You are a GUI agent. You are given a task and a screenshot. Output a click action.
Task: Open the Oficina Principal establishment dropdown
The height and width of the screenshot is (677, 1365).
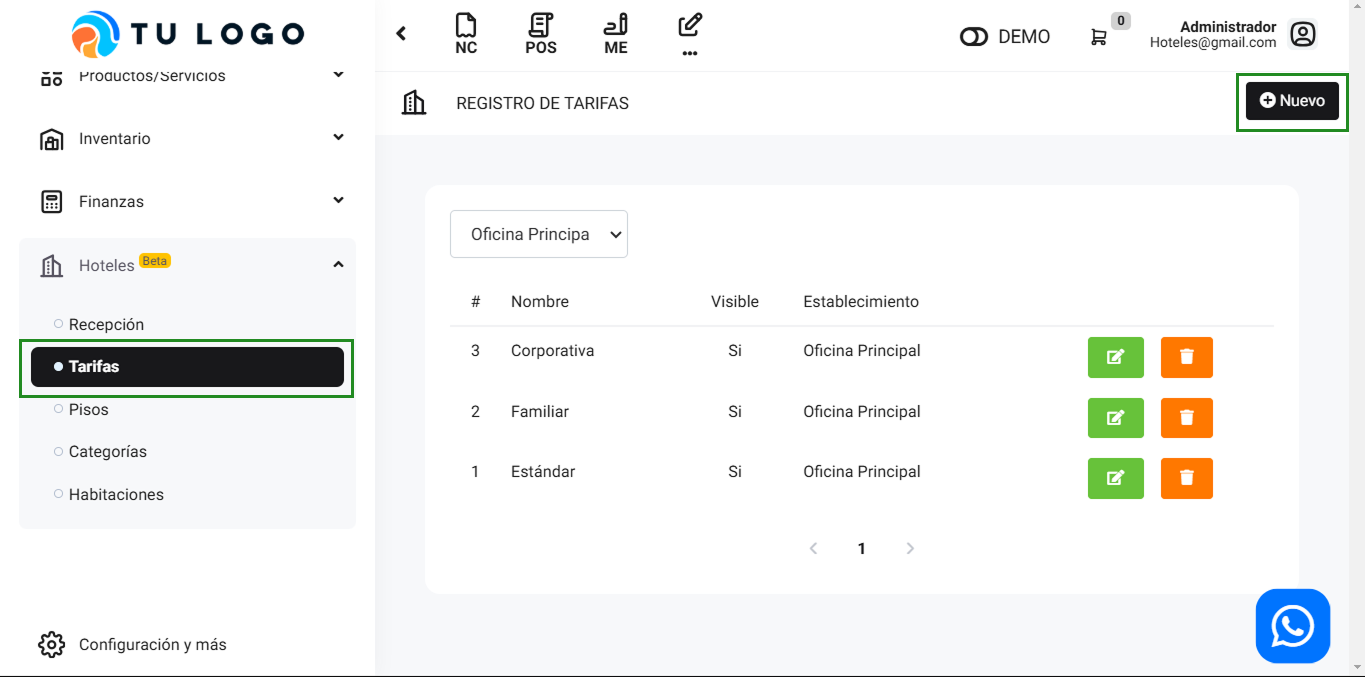pos(539,234)
